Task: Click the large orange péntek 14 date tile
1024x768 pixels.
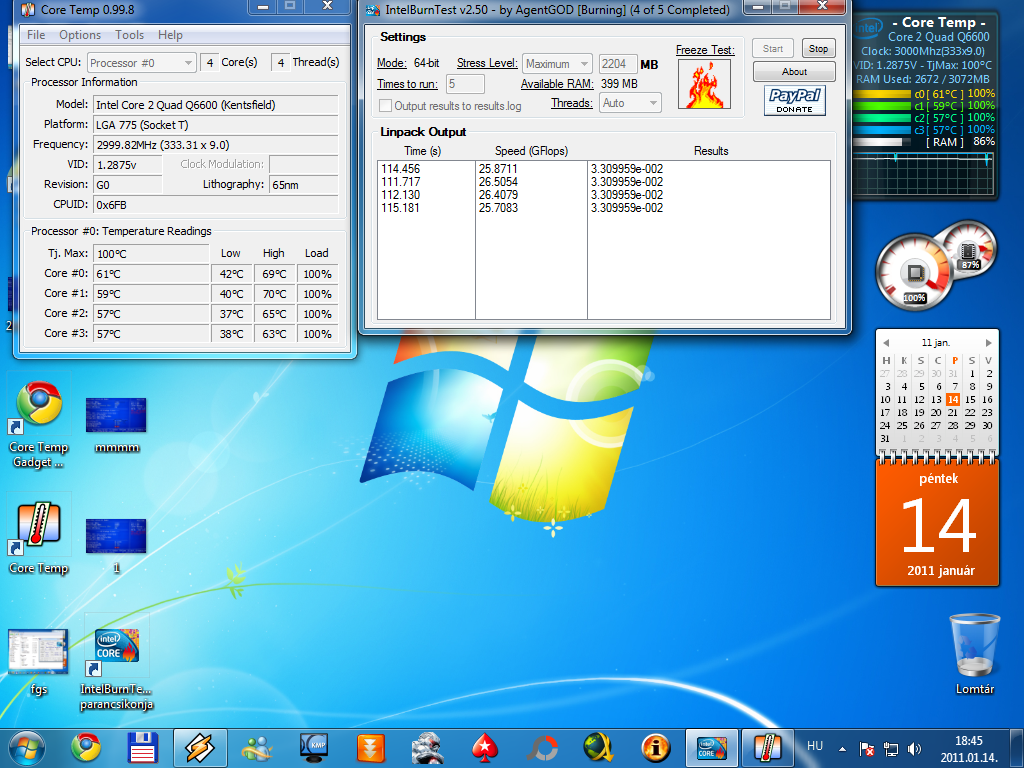Action: click(937, 523)
